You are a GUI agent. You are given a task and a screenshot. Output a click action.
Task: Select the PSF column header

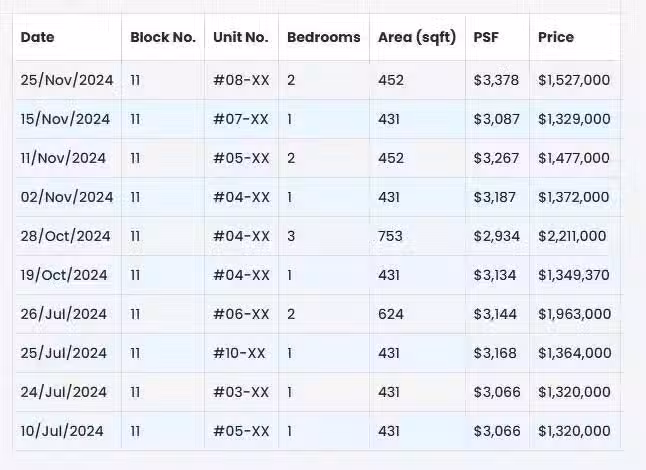486,37
